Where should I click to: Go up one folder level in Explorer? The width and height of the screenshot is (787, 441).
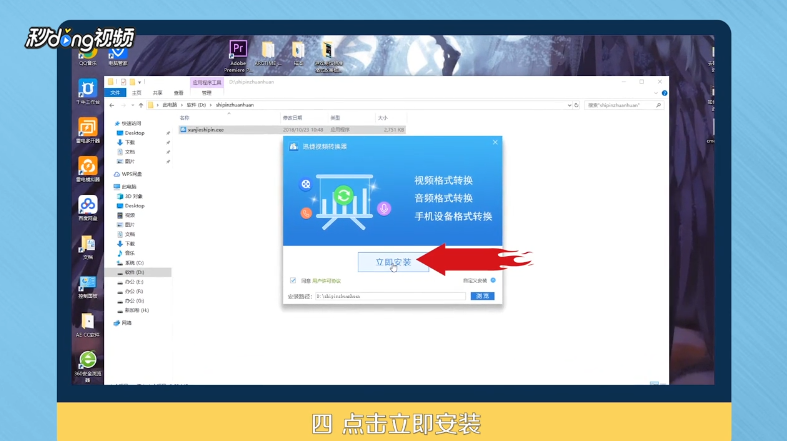click(x=141, y=105)
